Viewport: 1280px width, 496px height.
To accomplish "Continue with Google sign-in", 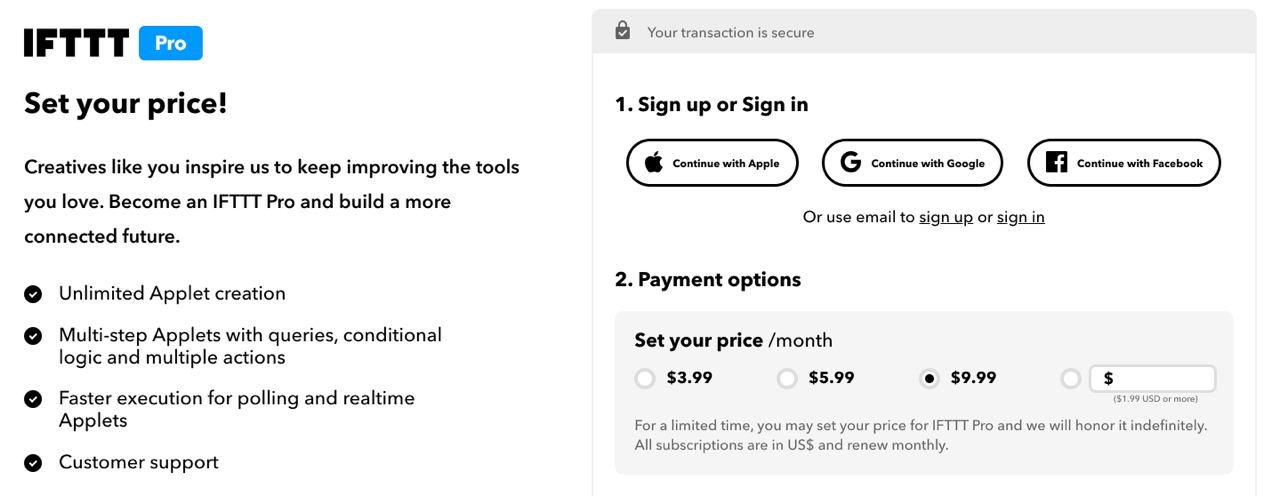I will pos(912,163).
